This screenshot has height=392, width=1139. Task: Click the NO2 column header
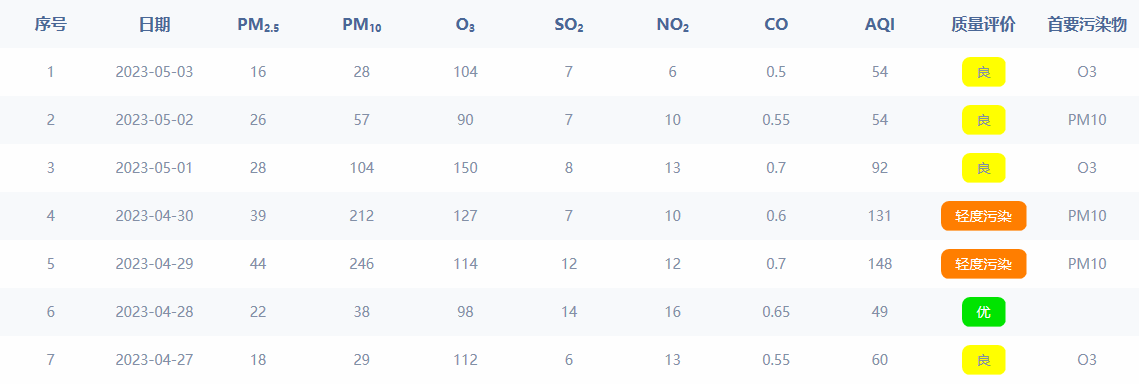point(673,25)
